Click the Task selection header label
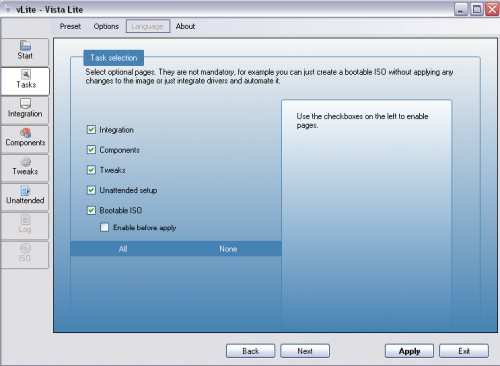 pos(114,58)
